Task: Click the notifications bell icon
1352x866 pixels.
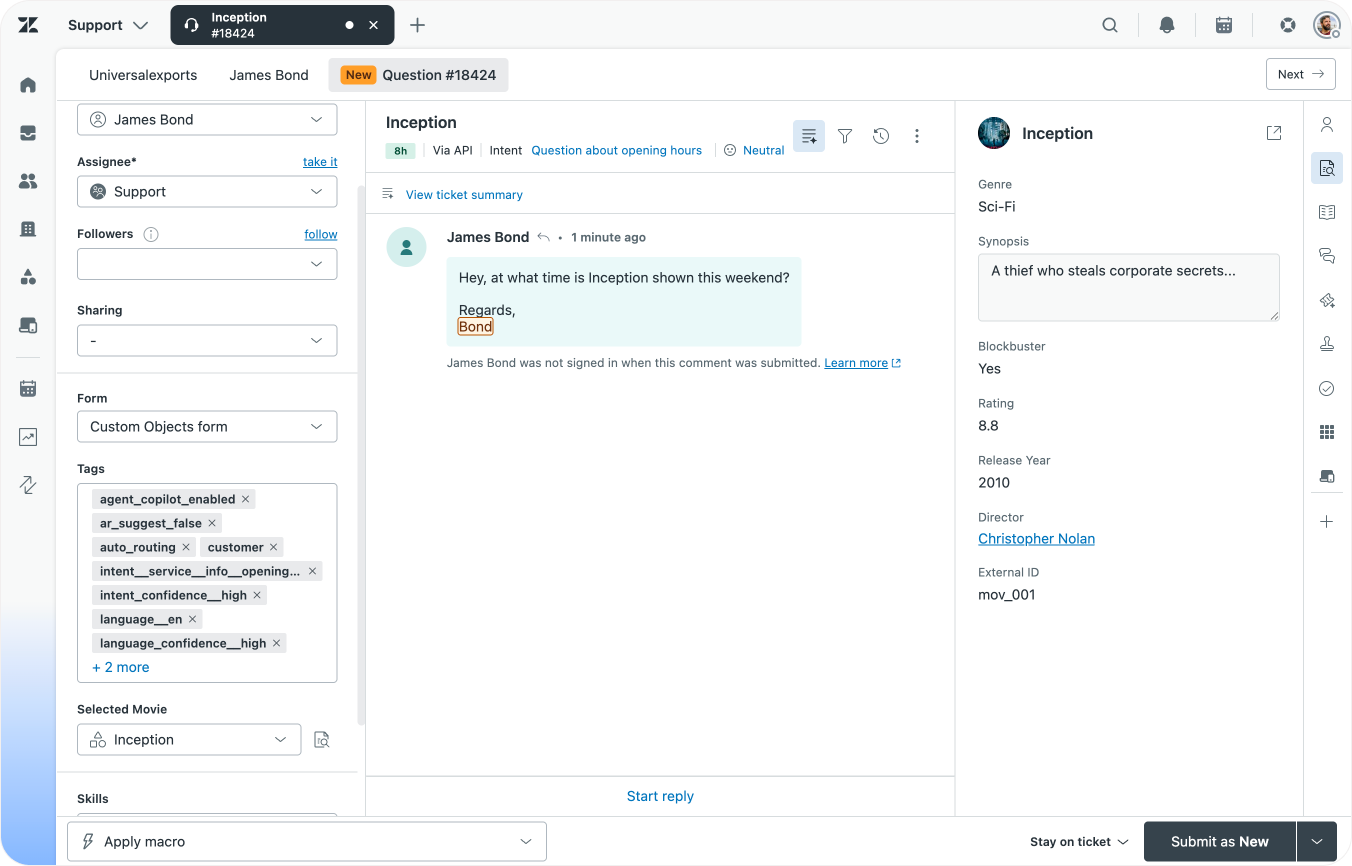Action: [1166, 25]
